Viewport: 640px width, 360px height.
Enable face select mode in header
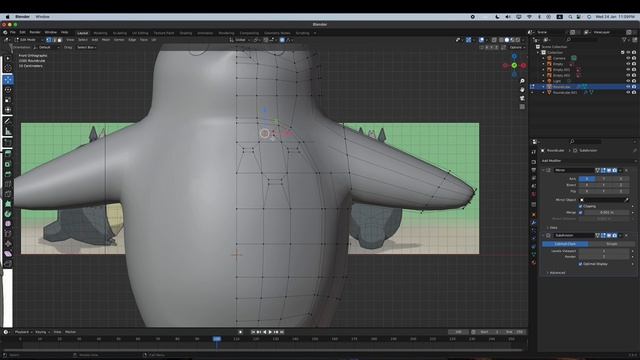(59, 40)
